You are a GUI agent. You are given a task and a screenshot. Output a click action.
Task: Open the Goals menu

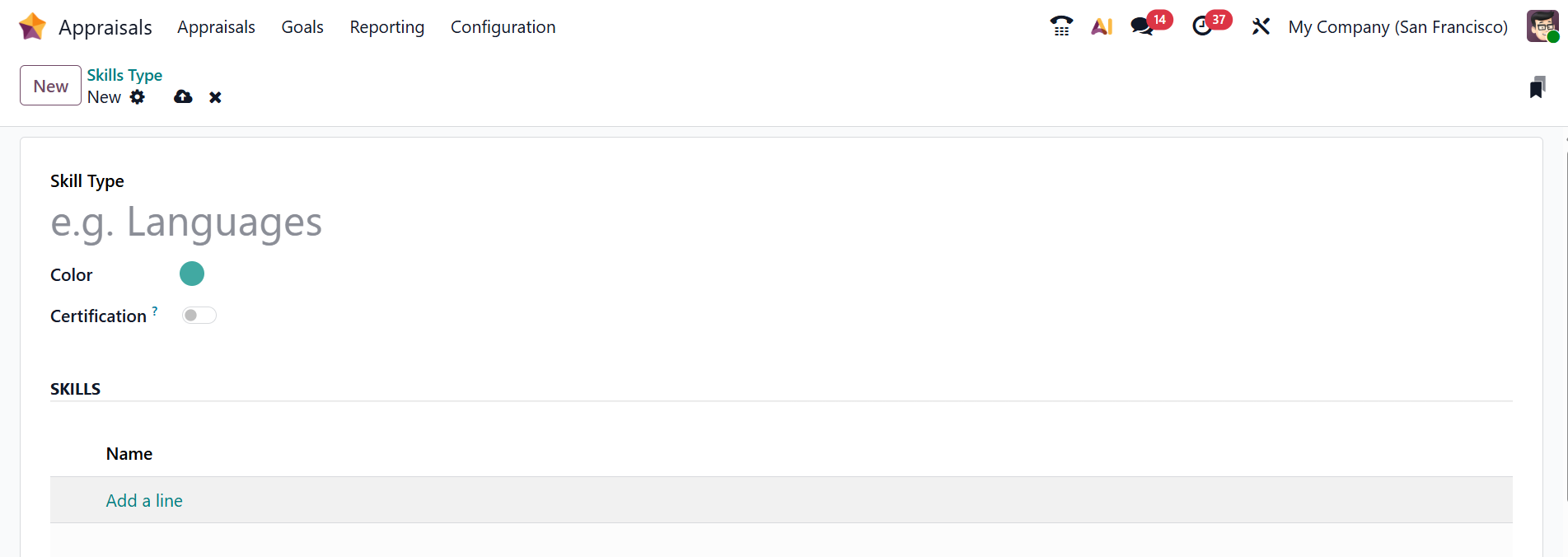pyautogui.click(x=302, y=27)
